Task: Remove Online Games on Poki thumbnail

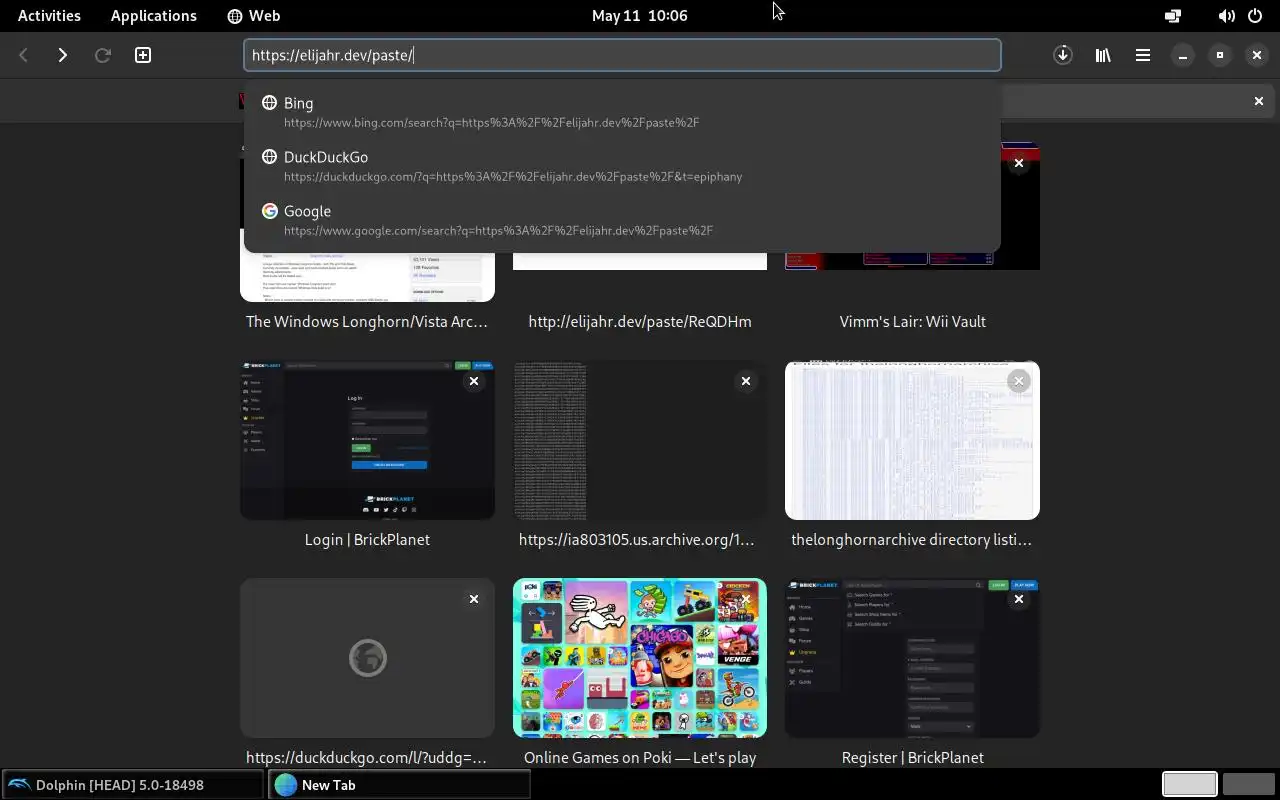Action: pos(746,599)
